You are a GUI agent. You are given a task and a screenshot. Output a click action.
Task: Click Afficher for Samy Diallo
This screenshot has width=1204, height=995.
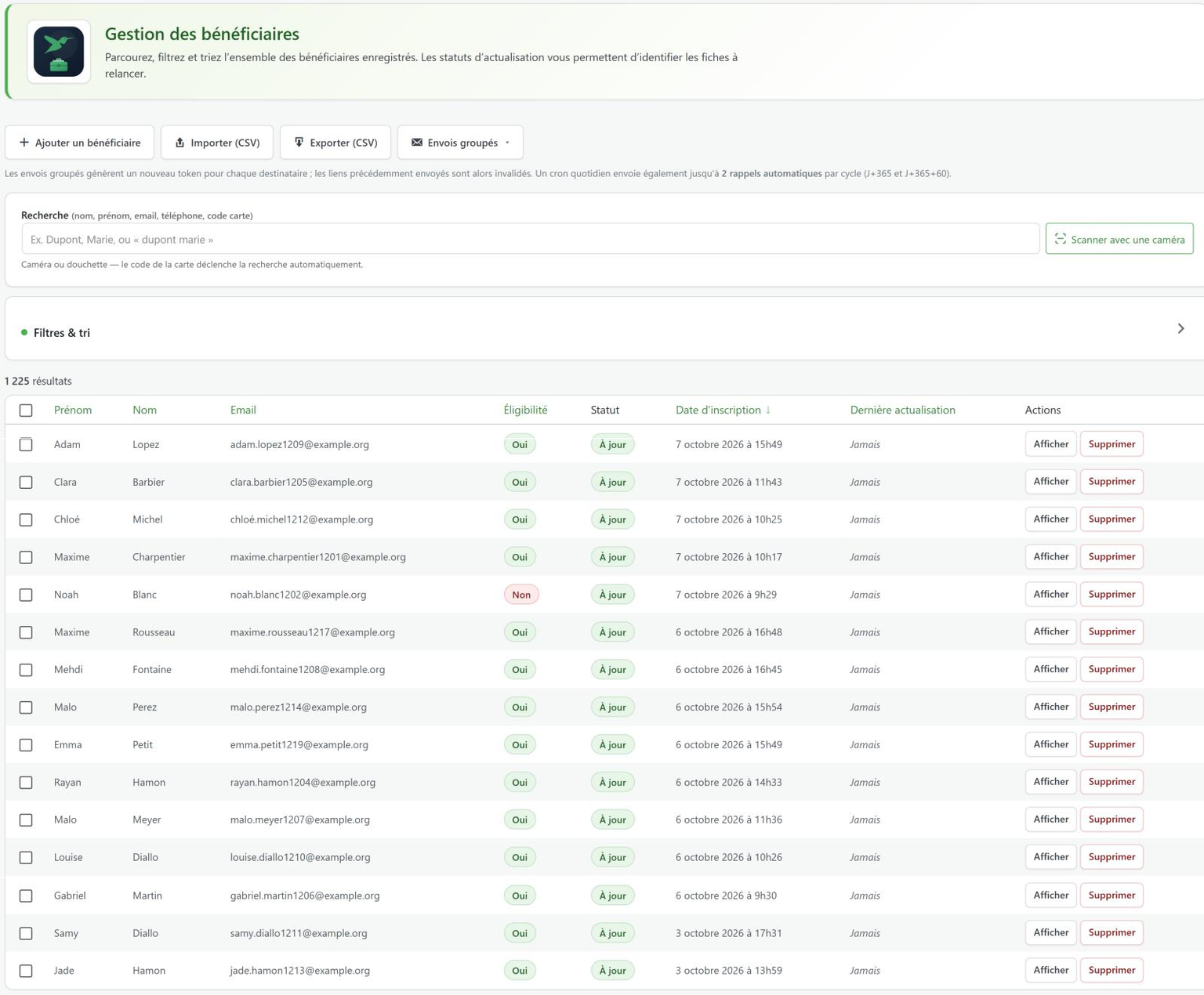[x=1050, y=932]
